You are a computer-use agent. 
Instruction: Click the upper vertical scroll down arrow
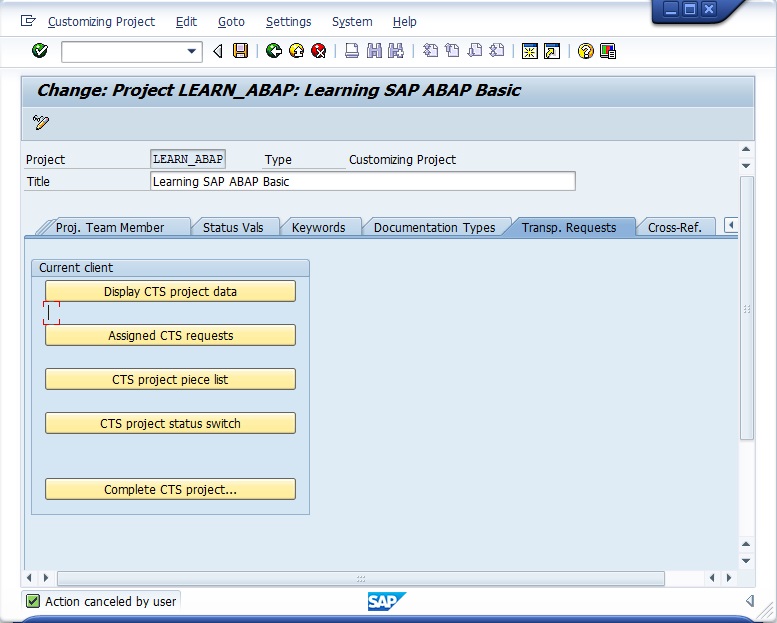click(x=746, y=166)
